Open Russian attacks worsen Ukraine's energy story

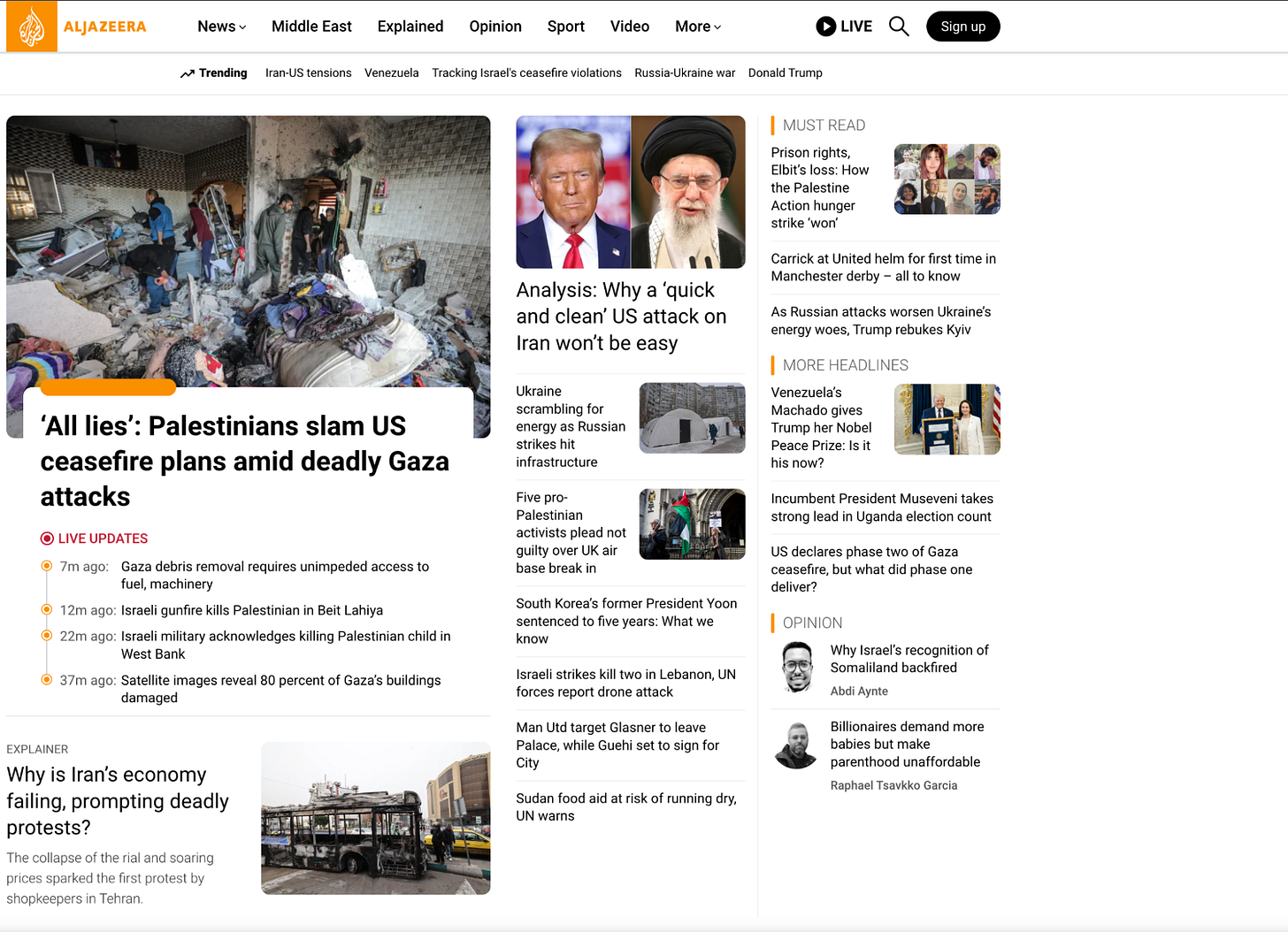[881, 320]
